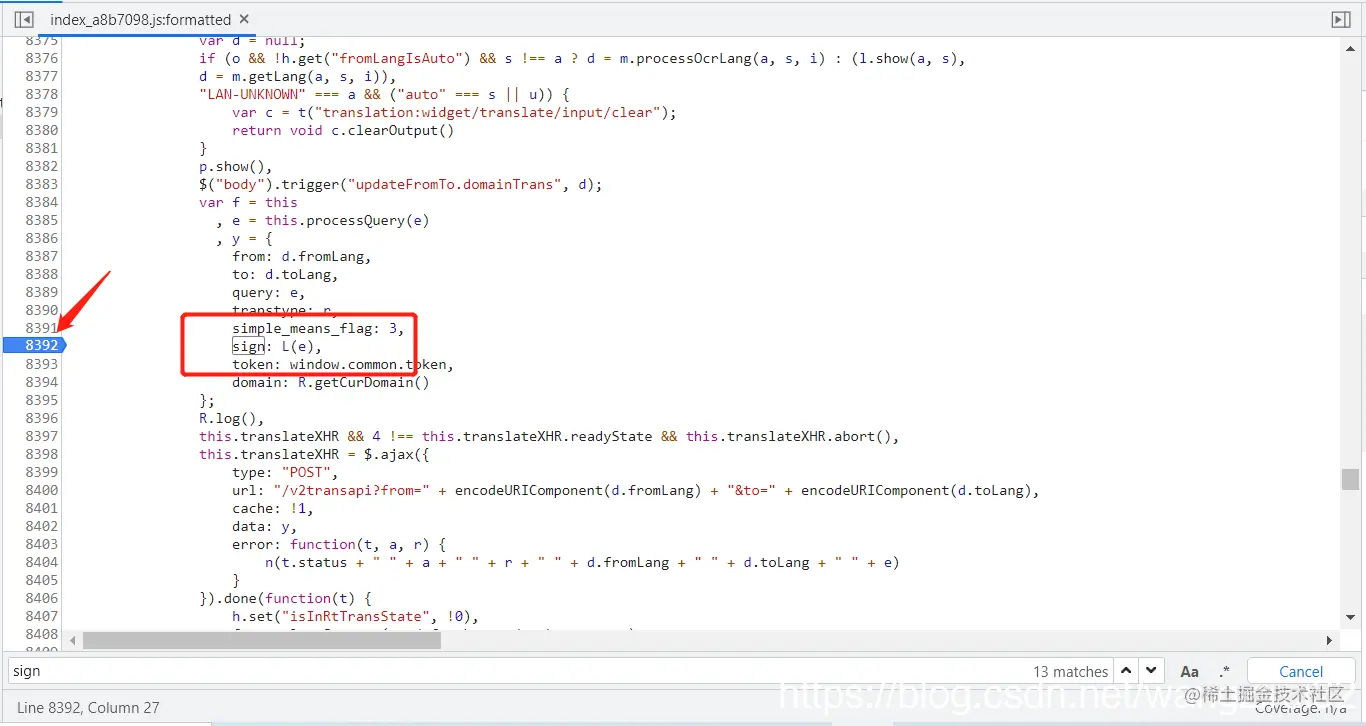Click the vertical scrollbar down arrow
The image size is (1366, 726).
pos(1350,617)
